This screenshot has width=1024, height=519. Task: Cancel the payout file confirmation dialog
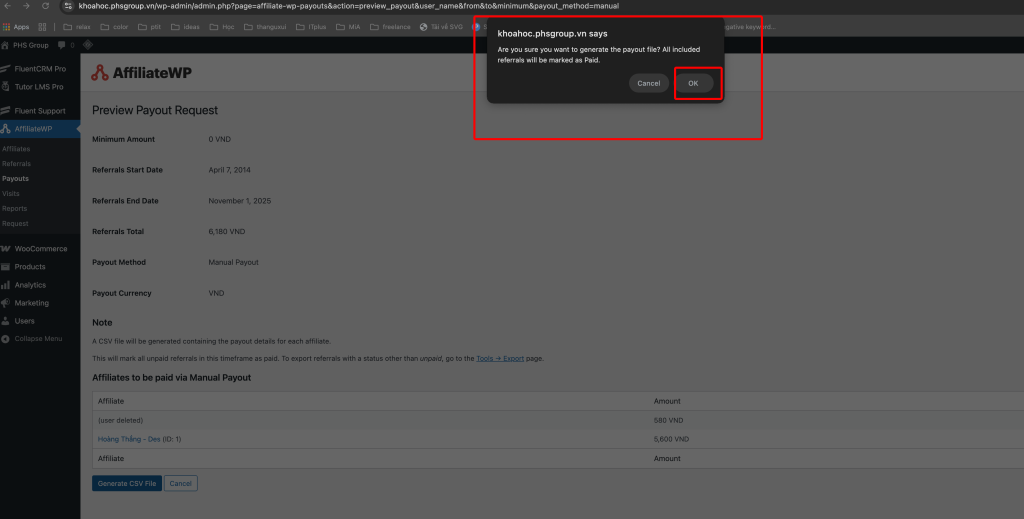tap(648, 83)
